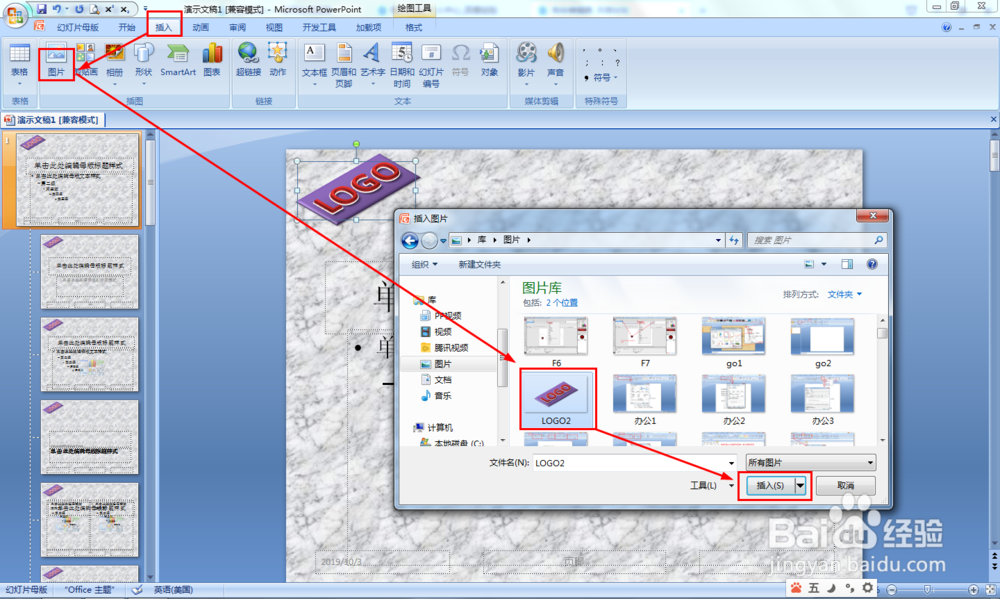Select the first slide master thumbnail
The height and width of the screenshot is (599, 1000).
pos(77,179)
